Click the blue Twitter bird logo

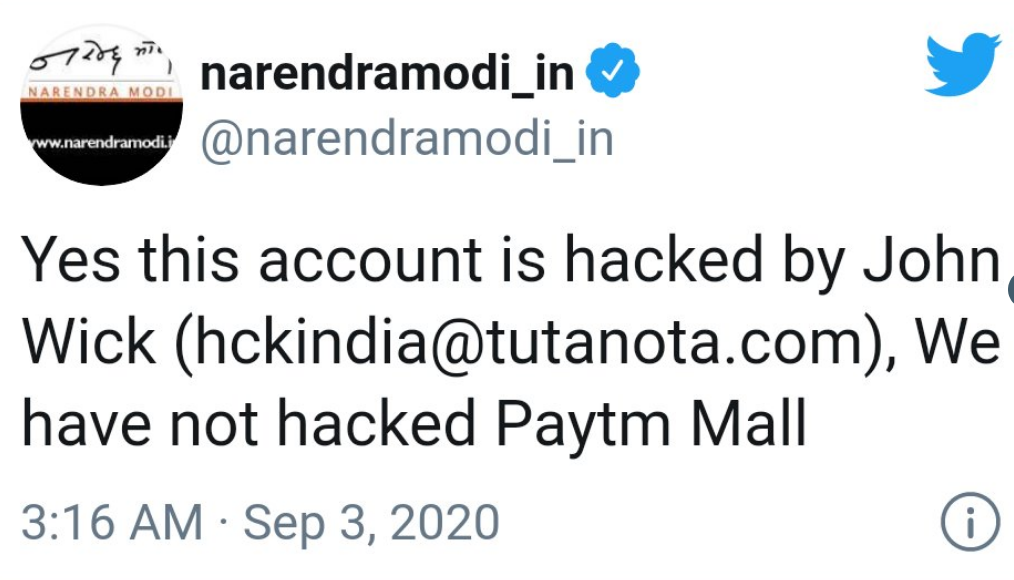[x=963, y=63]
